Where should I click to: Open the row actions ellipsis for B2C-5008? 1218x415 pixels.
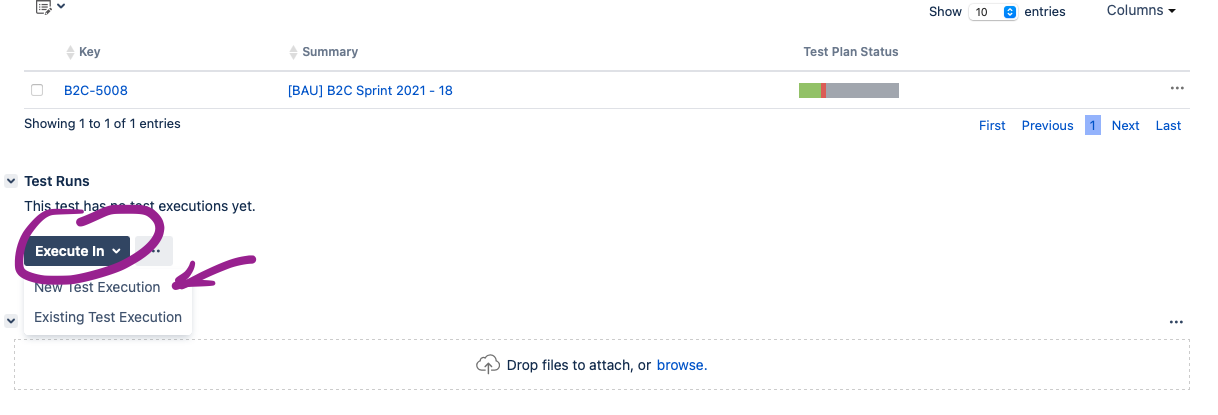(1176, 88)
